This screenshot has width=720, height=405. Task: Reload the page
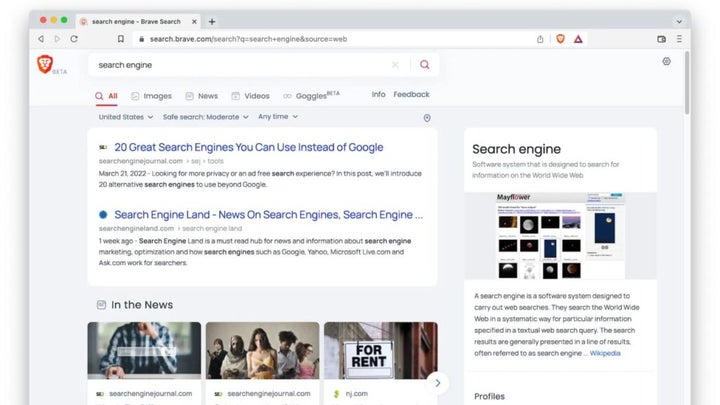pyautogui.click(x=74, y=39)
